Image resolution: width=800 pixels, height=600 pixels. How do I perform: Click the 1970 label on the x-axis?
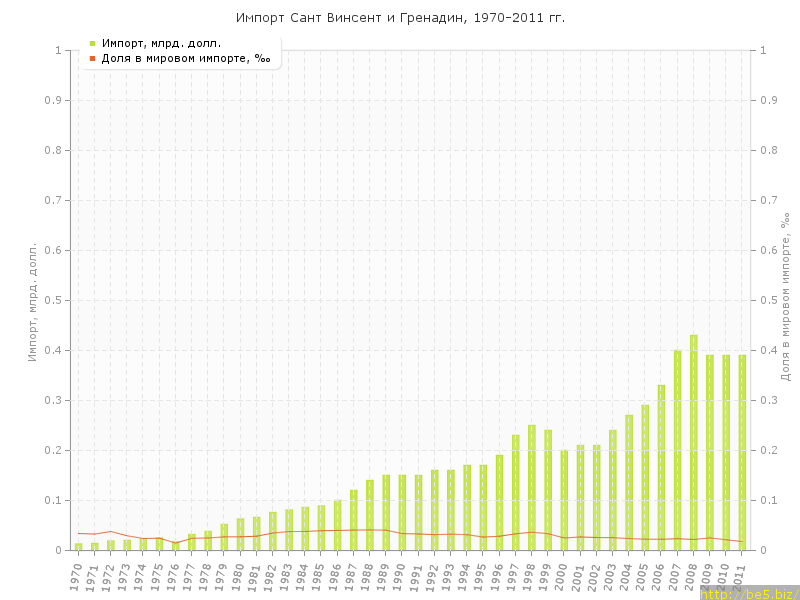(77, 577)
